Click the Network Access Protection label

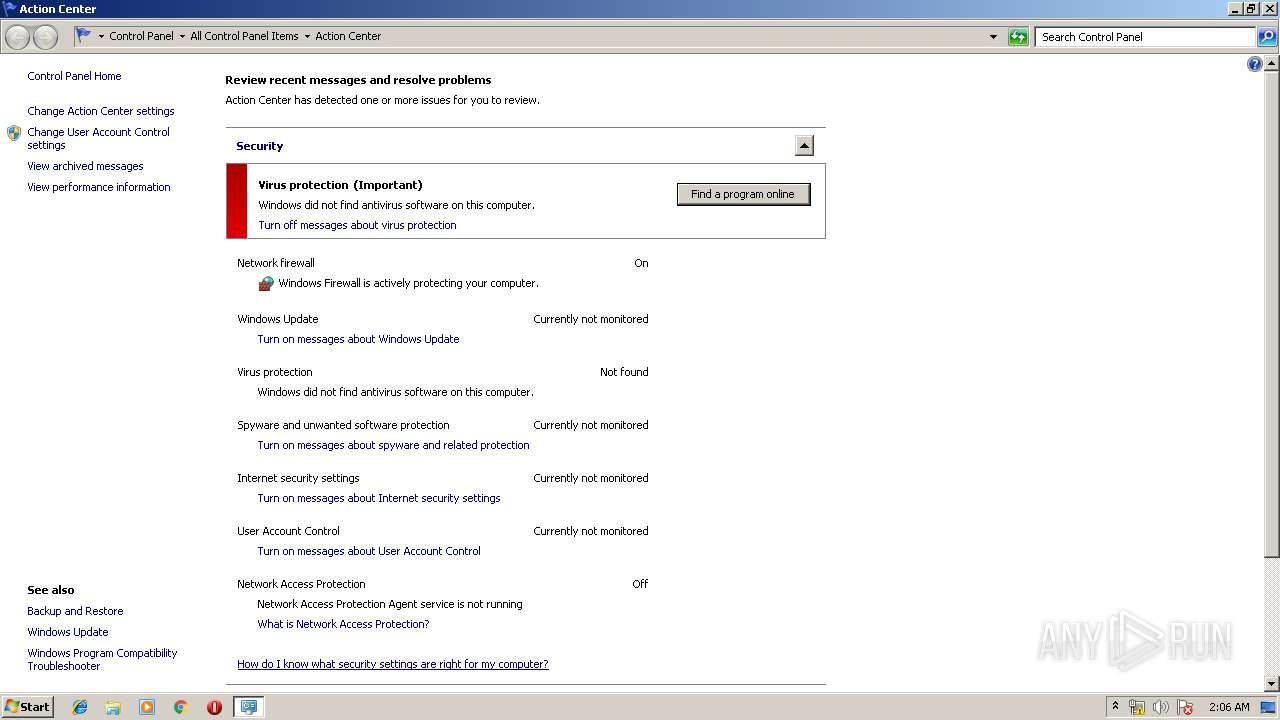coord(301,584)
